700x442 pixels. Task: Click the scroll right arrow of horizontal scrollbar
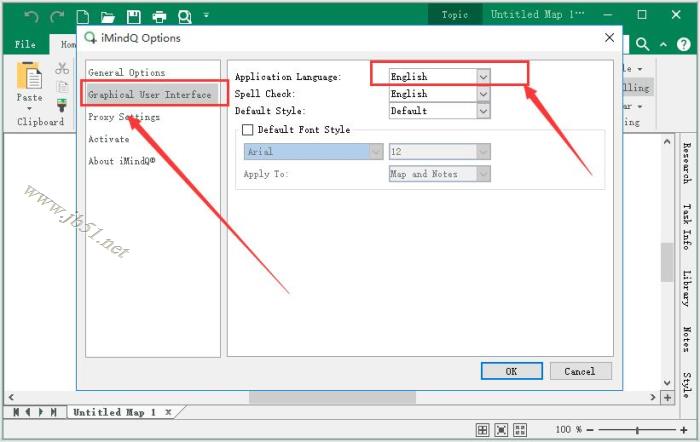(x=653, y=397)
